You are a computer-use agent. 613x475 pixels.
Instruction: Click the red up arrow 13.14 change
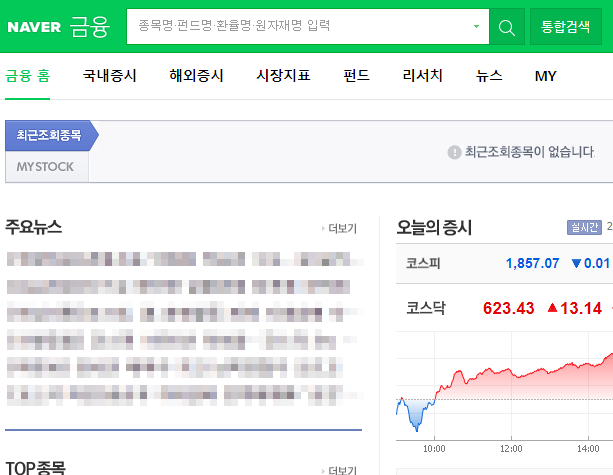[x=574, y=308]
